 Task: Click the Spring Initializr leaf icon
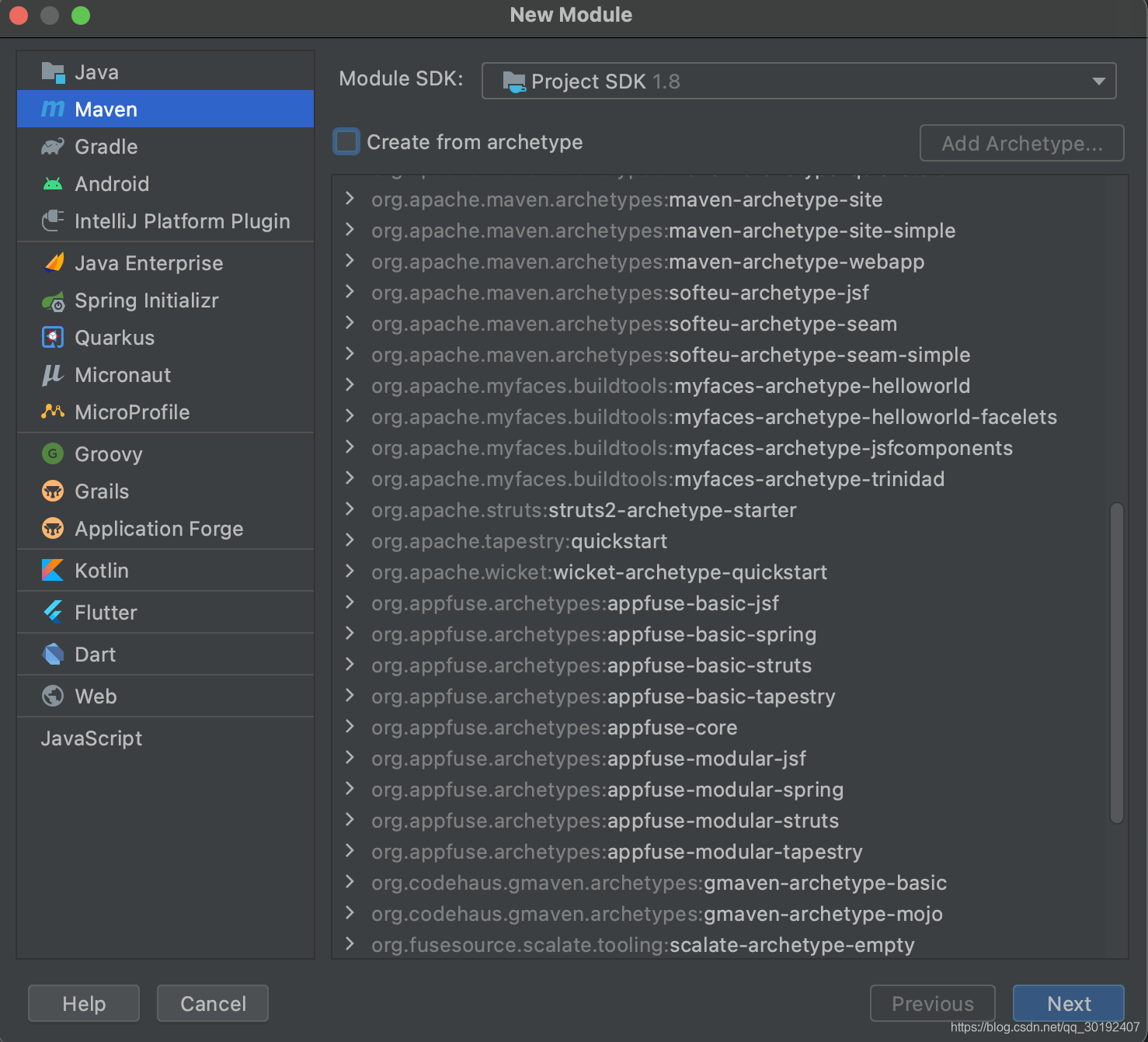point(53,300)
